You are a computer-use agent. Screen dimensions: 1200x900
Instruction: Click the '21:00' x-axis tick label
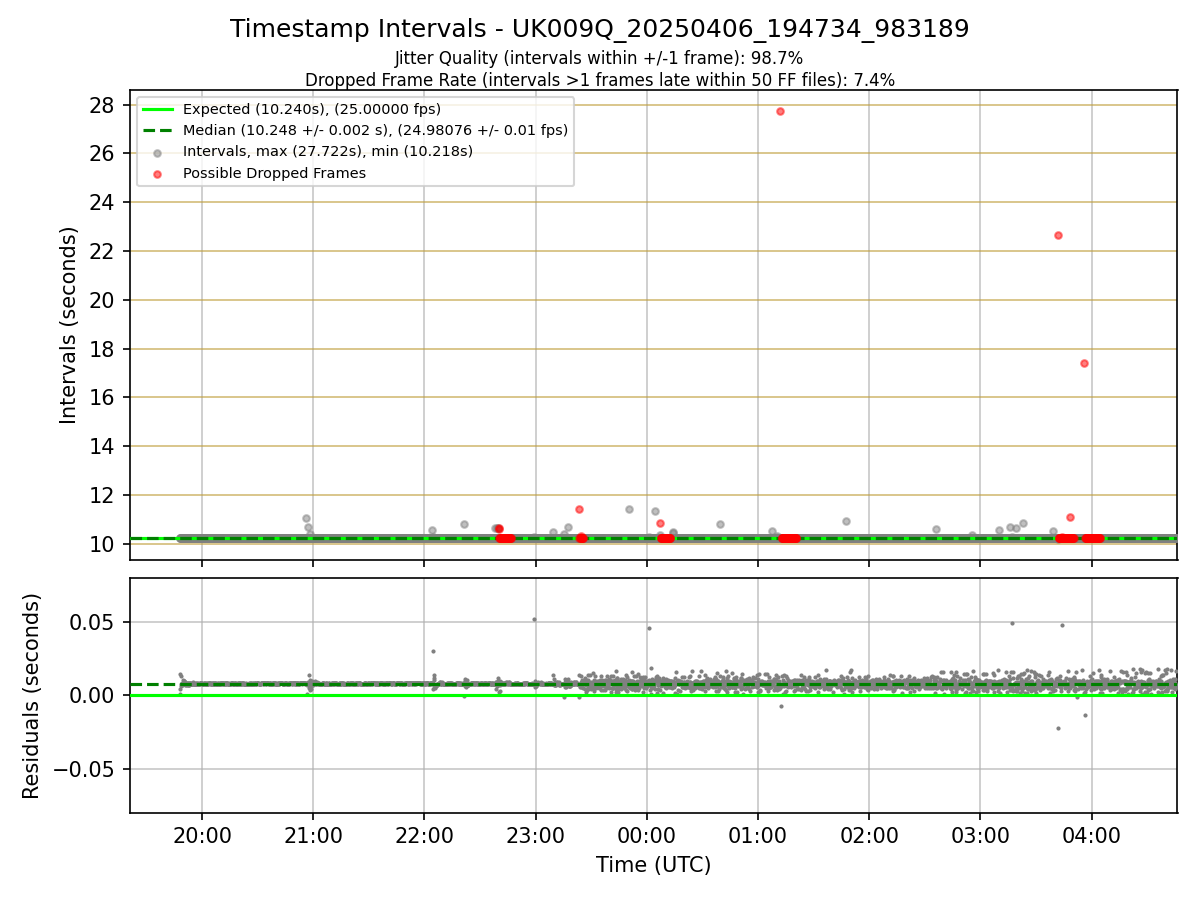(x=313, y=834)
